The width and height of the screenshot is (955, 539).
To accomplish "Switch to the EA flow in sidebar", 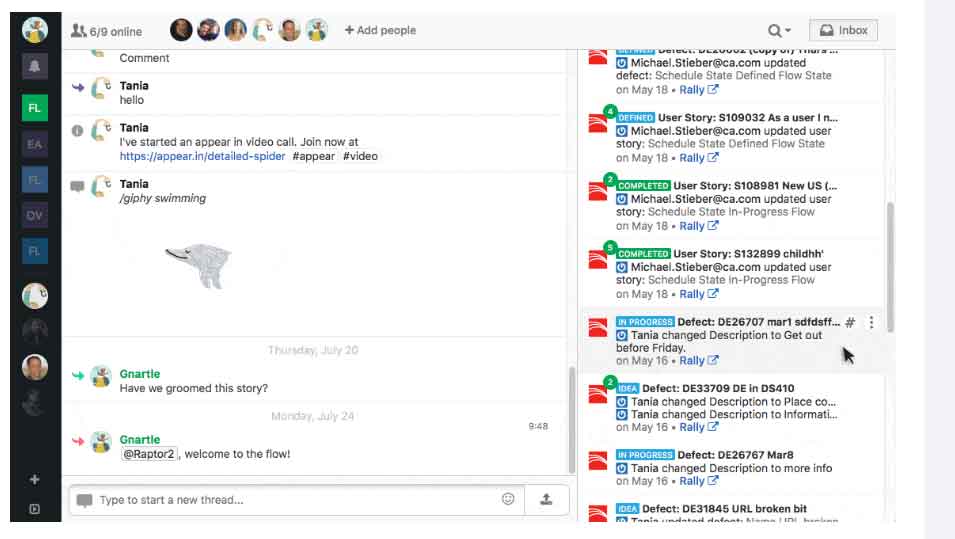I will click(34, 144).
